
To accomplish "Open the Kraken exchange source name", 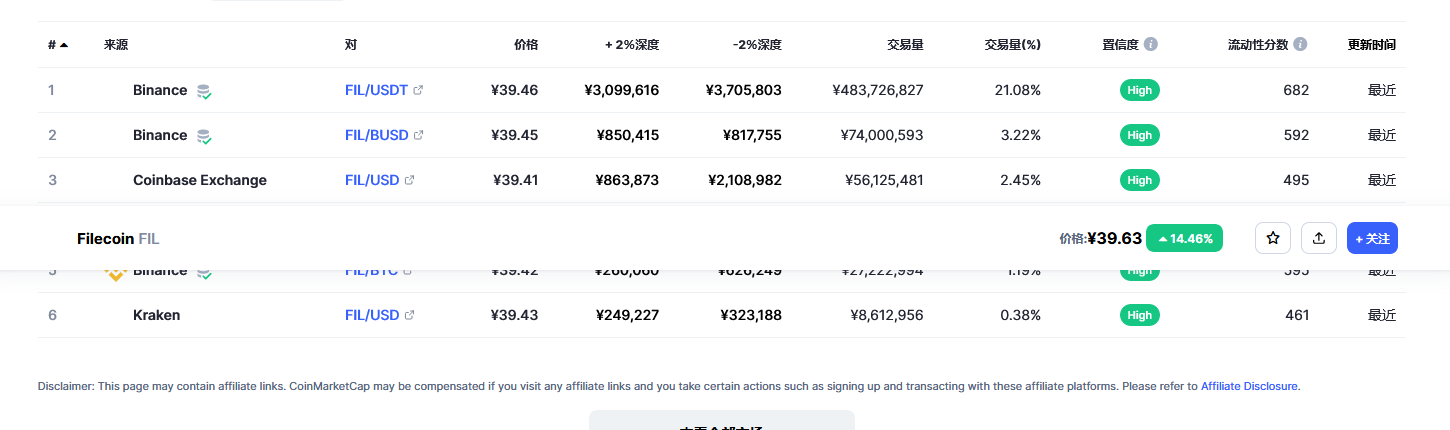I will pos(156,315).
